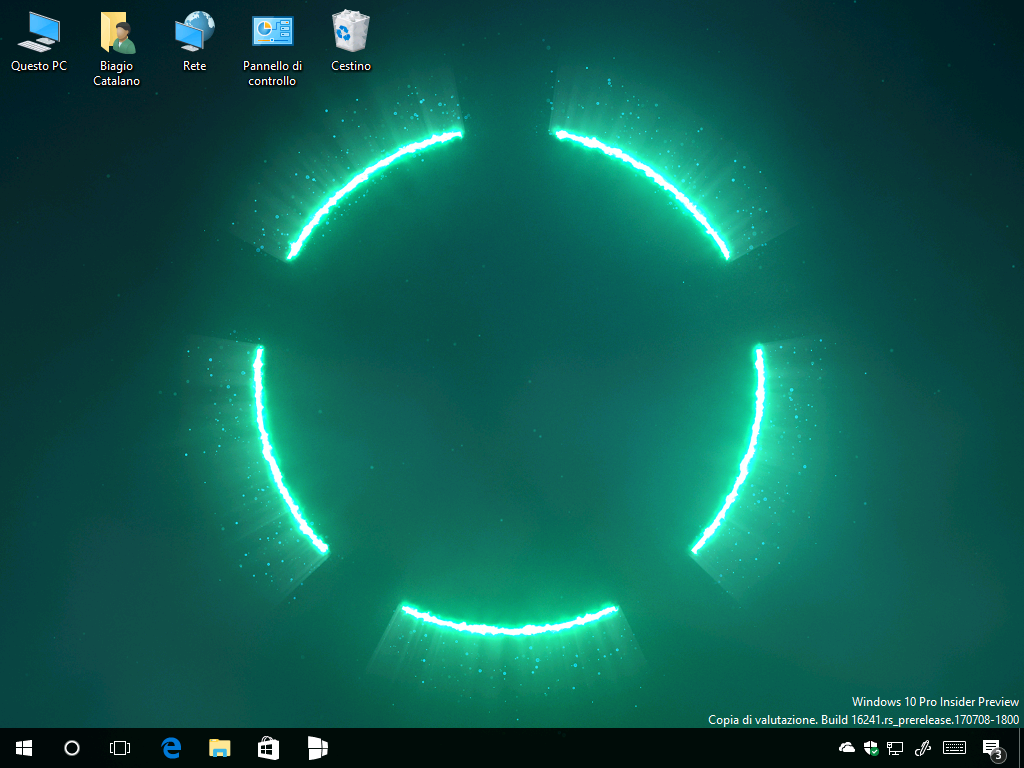The width and height of the screenshot is (1024, 768).
Task: Select the Questo PC desktop icon
Action: (39, 41)
